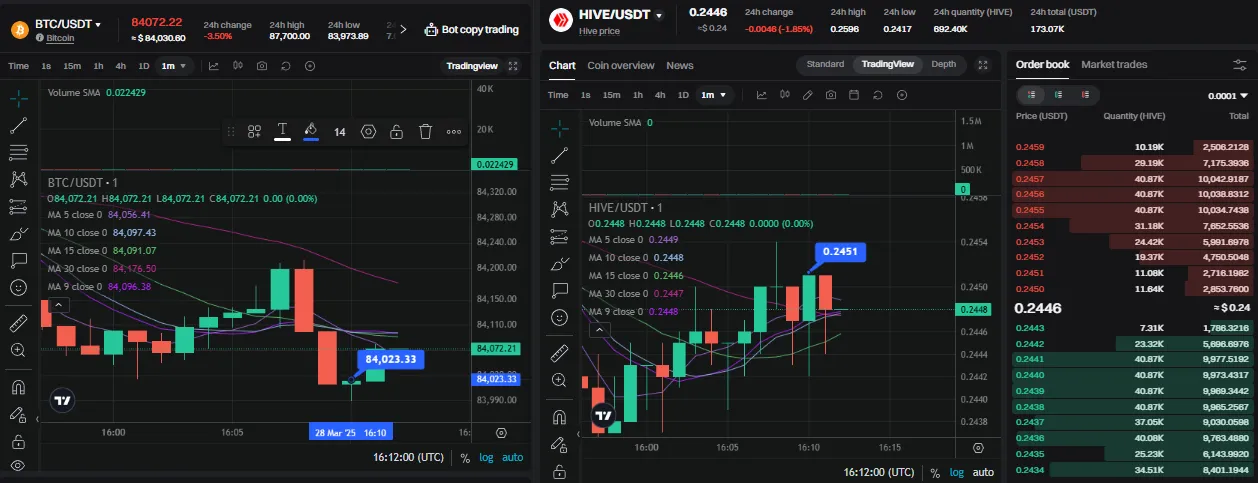Screen dimensions: 1258x483
Task: Open pattern drawing tools on BTC chart
Action: coord(18,180)
